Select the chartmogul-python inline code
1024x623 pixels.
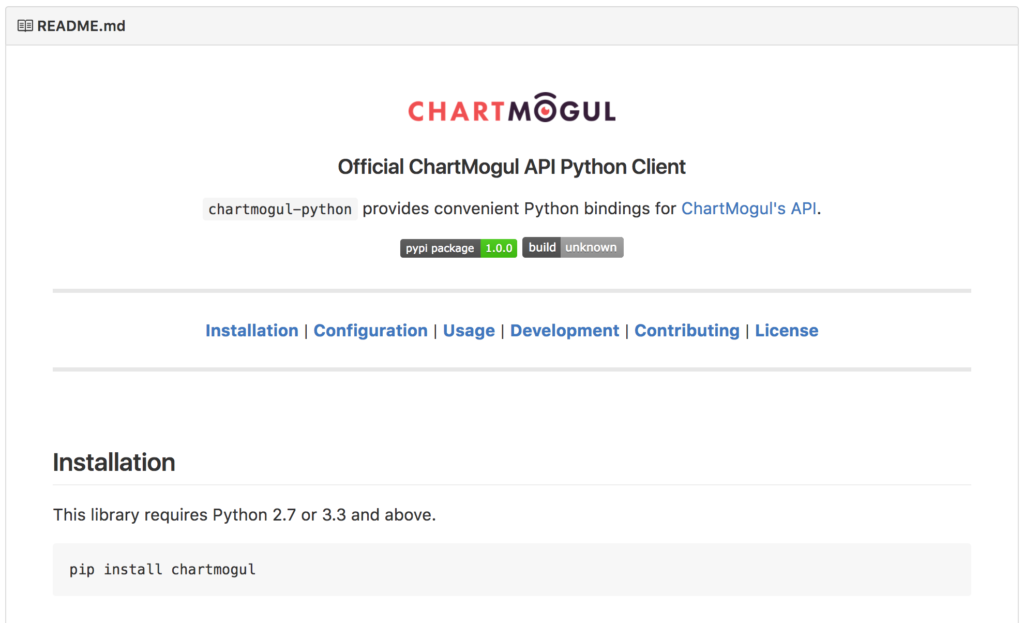(x=280, y=209)
